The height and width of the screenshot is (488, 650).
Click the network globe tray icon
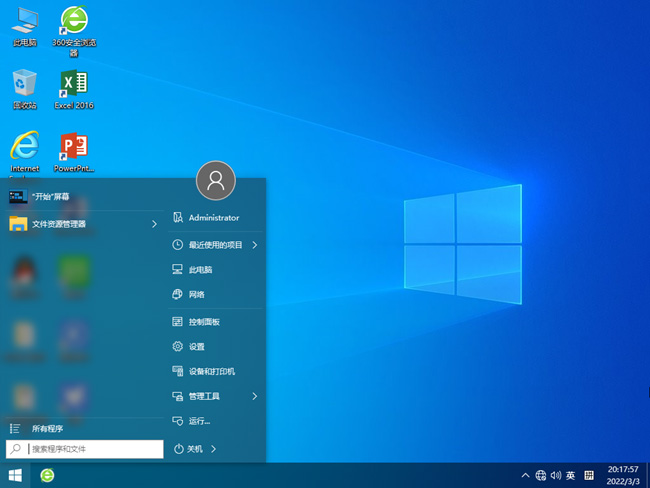pos(541,476)
